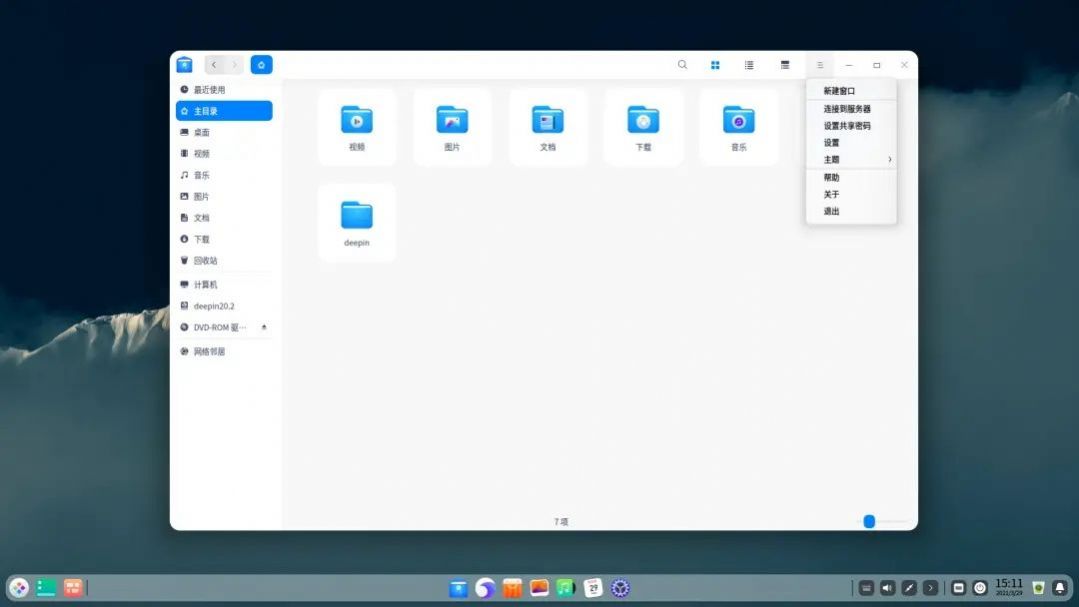This screenshot has width=1079, height=607.
Task: Launch the App Store from the dock
Action: click(511, 588)
